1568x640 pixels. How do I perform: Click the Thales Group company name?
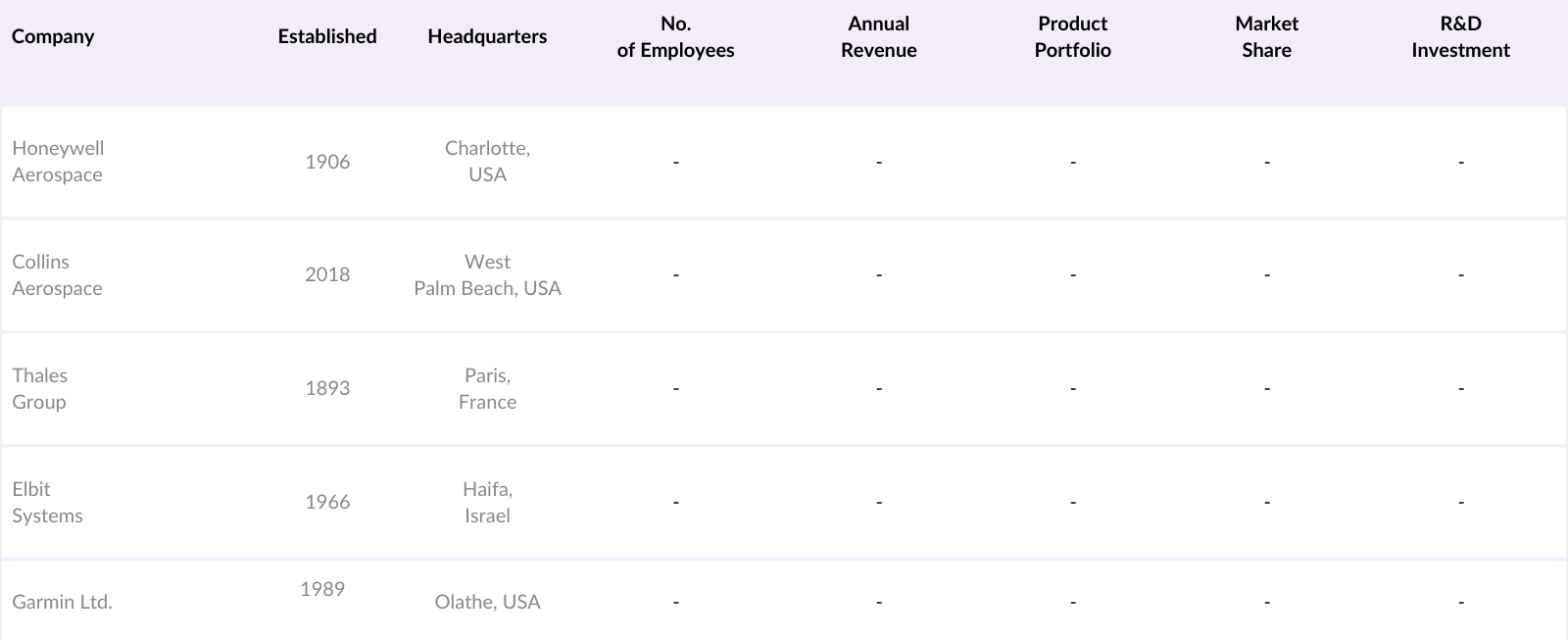pos(40,389)
